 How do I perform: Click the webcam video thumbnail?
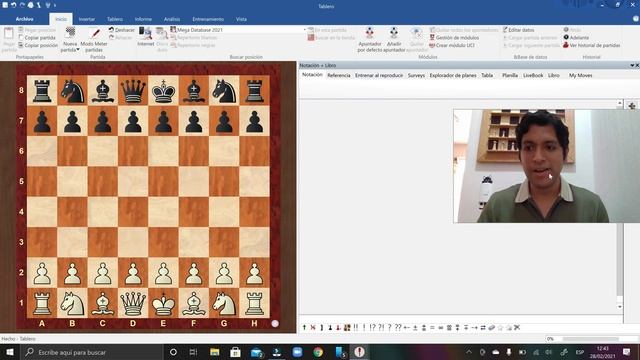coord(546,166)
